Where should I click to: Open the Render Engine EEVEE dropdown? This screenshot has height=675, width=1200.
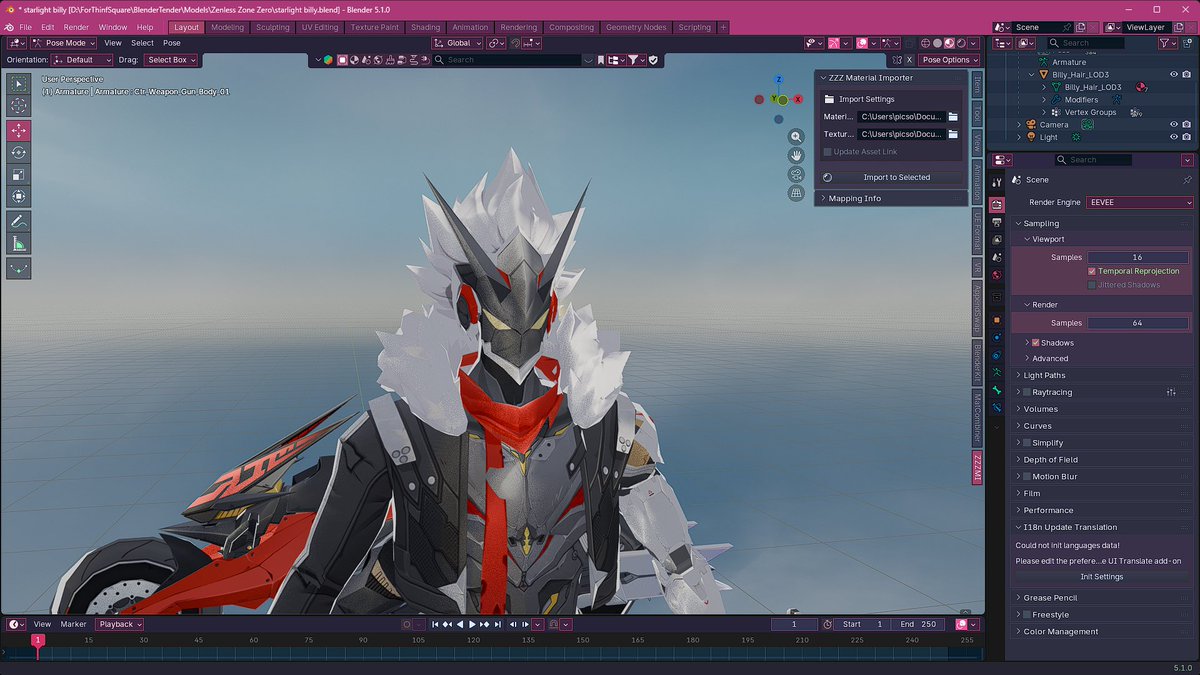click(1140, 202)
